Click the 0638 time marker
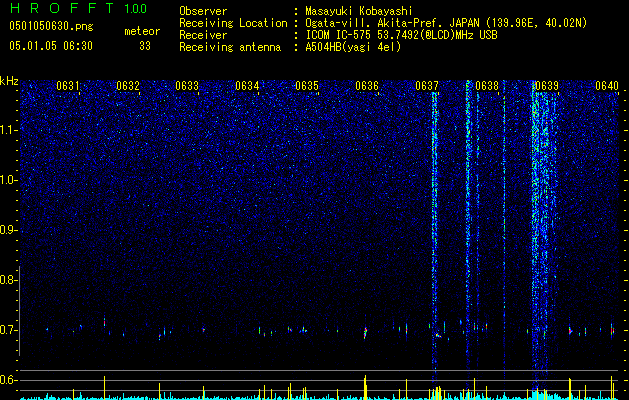Viewport: 629px width, 400px height. pos(487,86)
